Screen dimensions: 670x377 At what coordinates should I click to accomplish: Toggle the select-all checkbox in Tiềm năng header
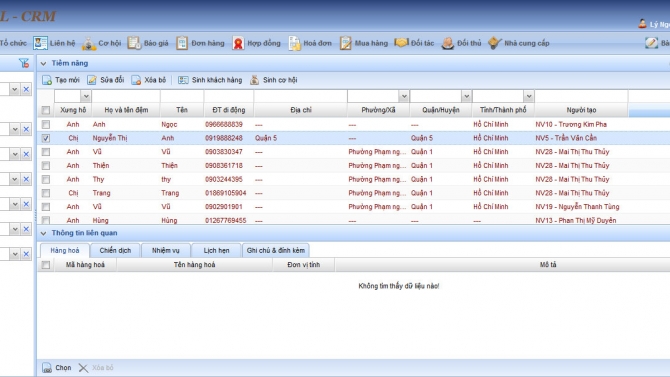click(x=46, y=110)
